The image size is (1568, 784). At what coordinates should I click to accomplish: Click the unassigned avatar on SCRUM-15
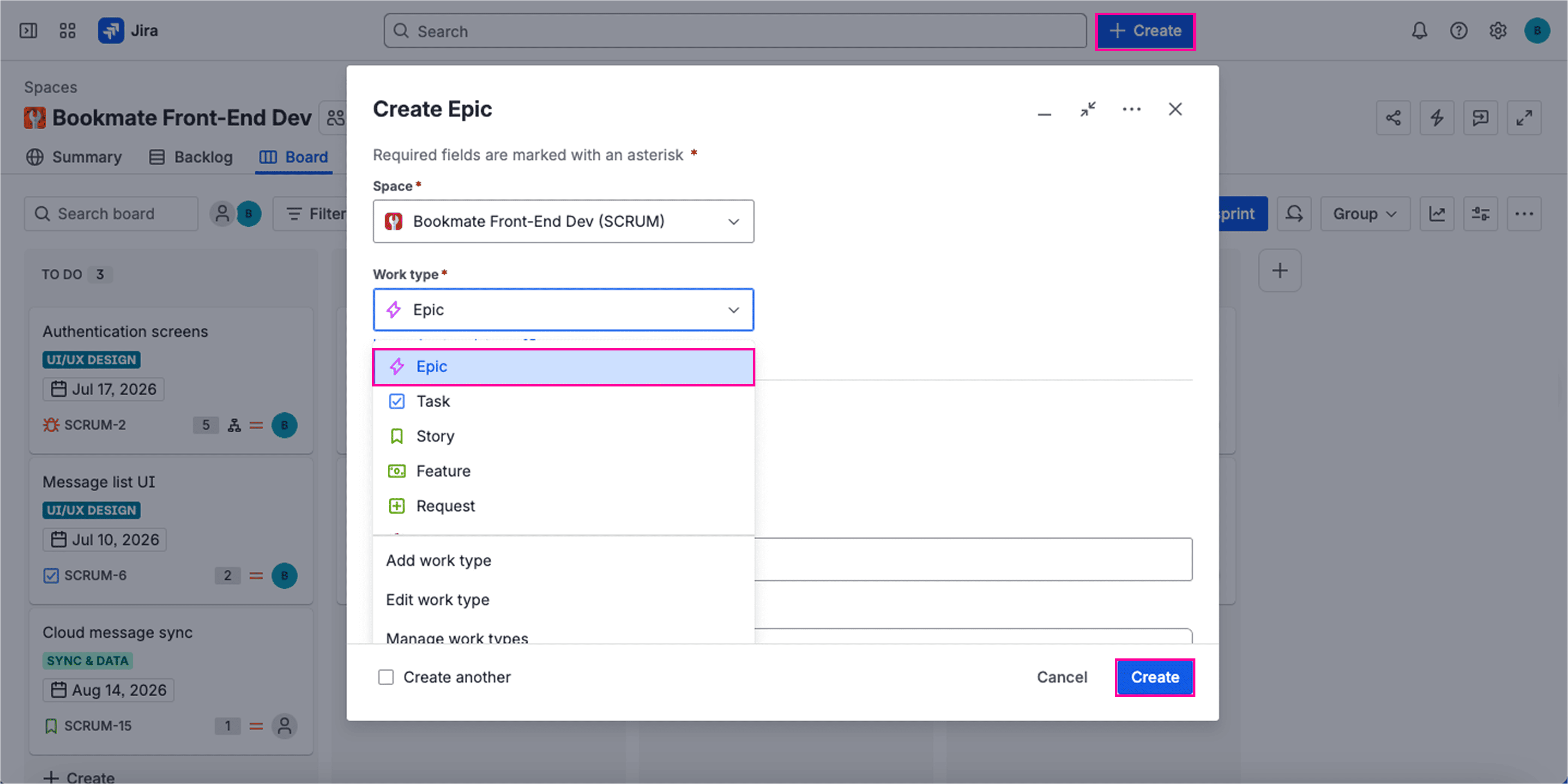click(284, 725)
